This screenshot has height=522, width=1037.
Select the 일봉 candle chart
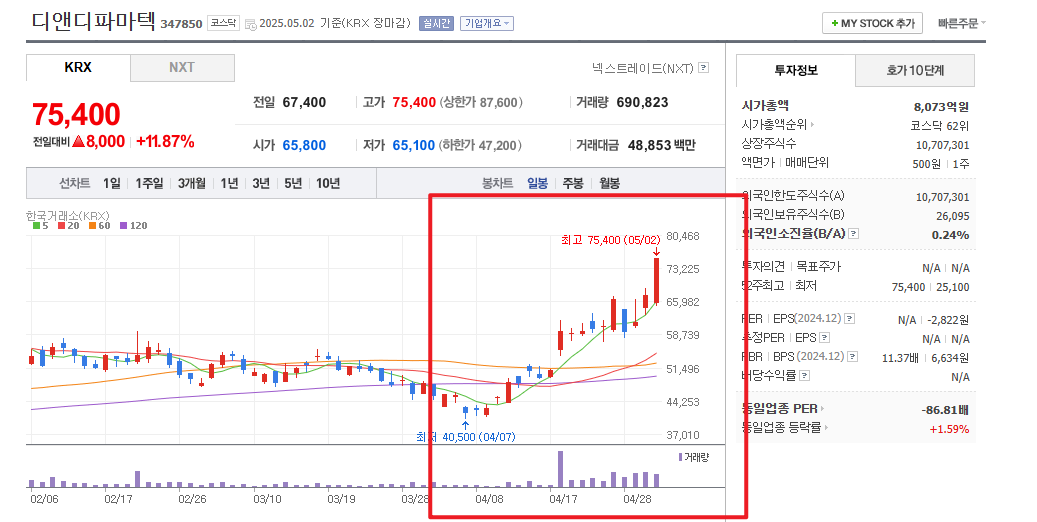click(x=538, y=183)
